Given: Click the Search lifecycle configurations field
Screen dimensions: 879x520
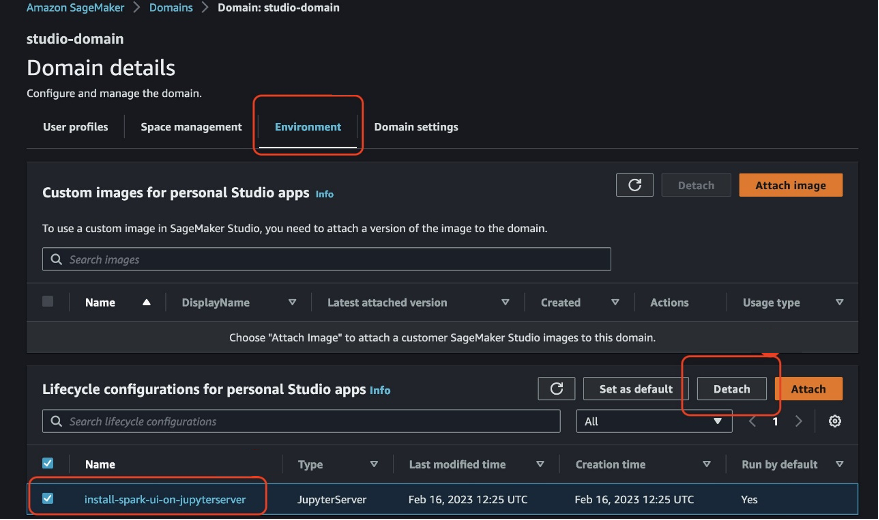Looking at the screenshot, I should [x=301, y=422].
